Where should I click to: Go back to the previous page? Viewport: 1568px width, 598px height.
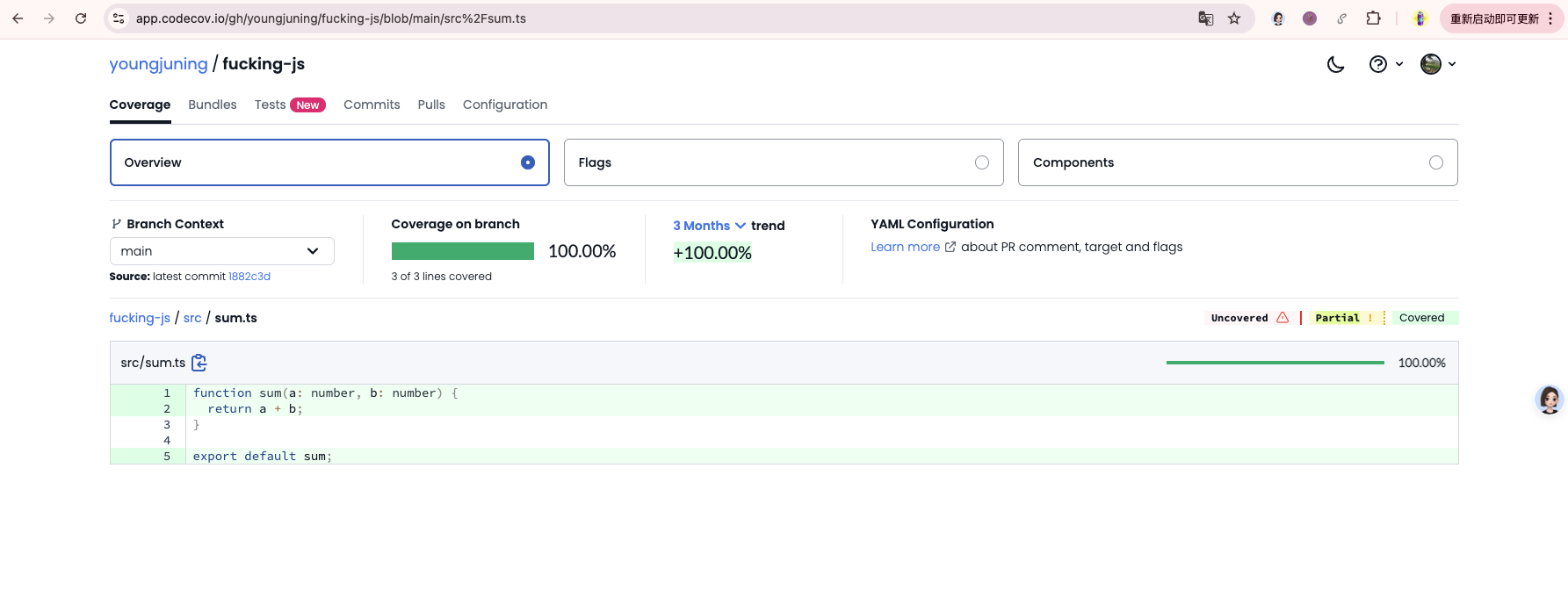[x=18, y=18]
